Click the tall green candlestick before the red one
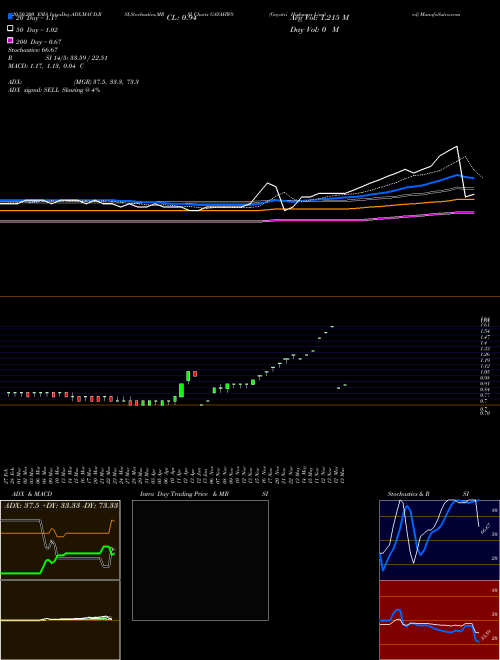The height and width of the screenshot is (660, 500). click(188, 377)
